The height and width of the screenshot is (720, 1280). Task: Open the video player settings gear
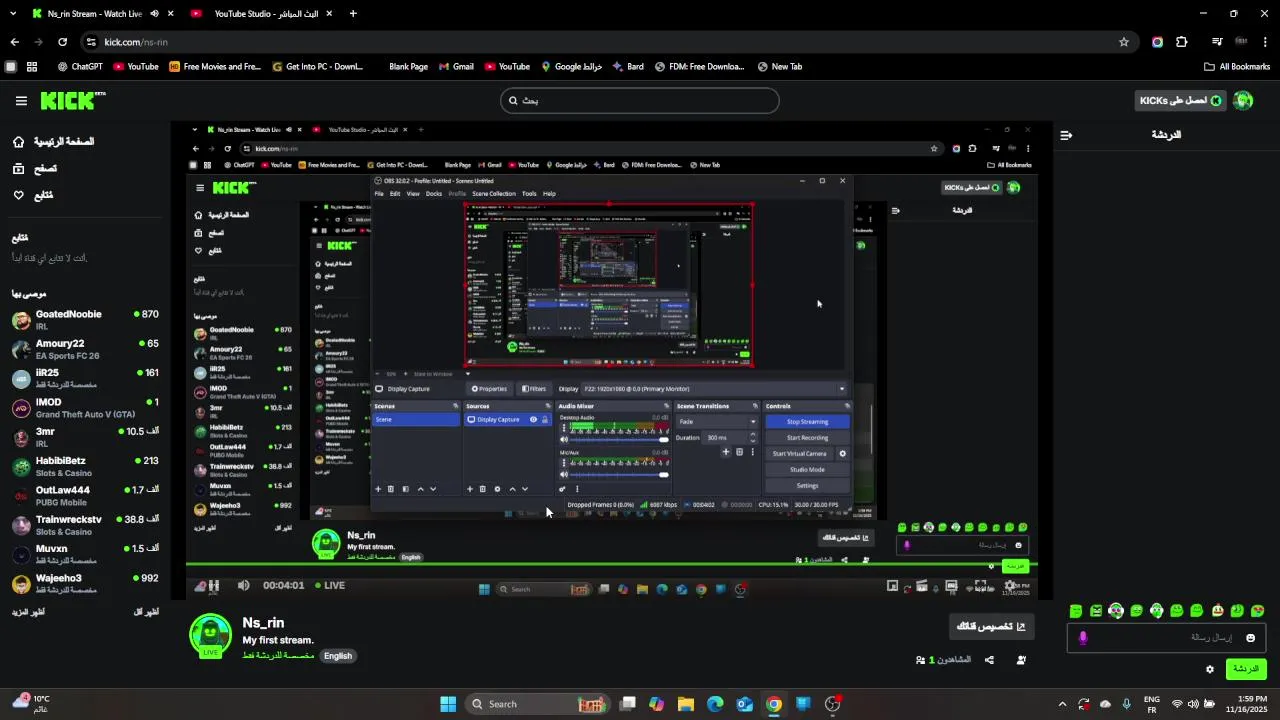pyautogui.click(x=1010, y=586)
